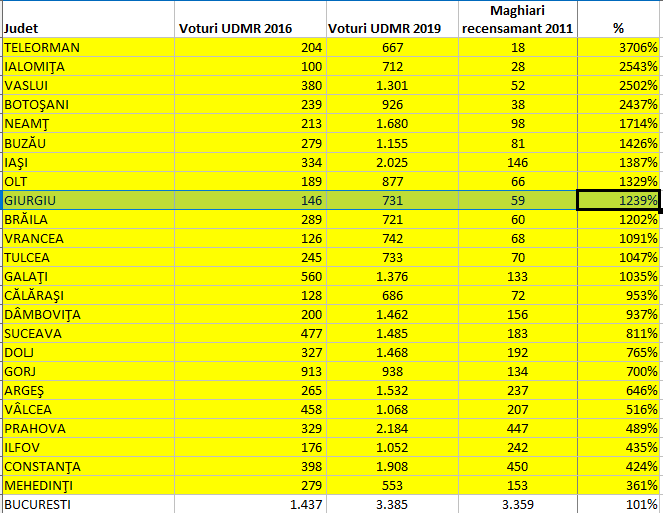Select the PRAHOVA 2.184 votes cell
Image resolution: width=663 pixels, height=513 pixels.
point(392,428)
